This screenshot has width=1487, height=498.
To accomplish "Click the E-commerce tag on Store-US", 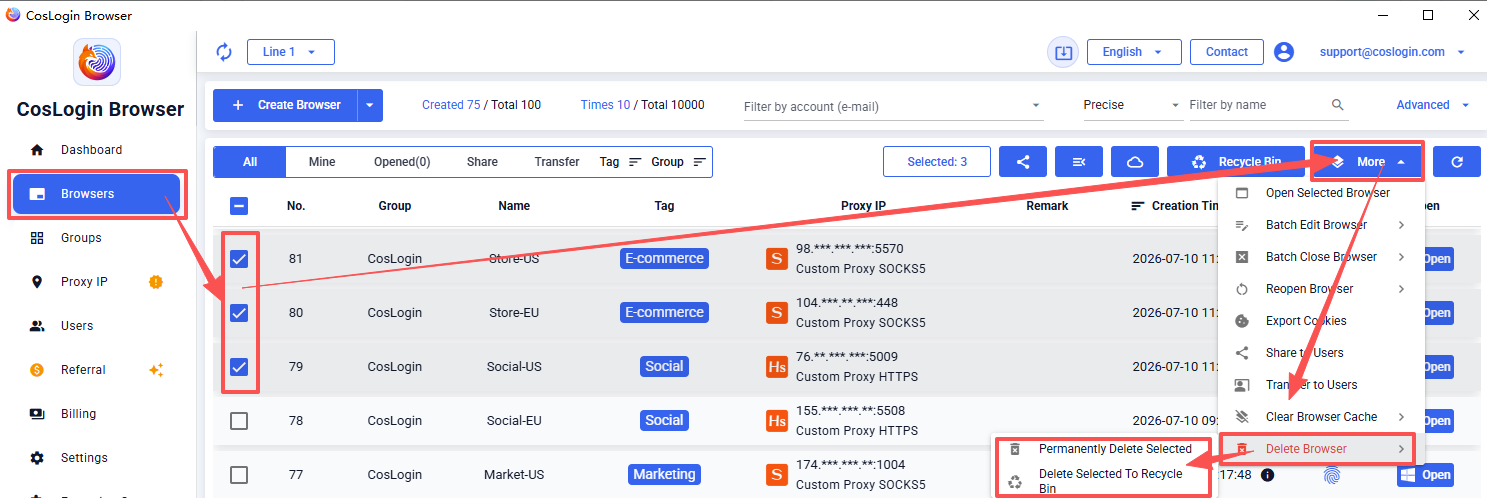I will pos(664,258).
